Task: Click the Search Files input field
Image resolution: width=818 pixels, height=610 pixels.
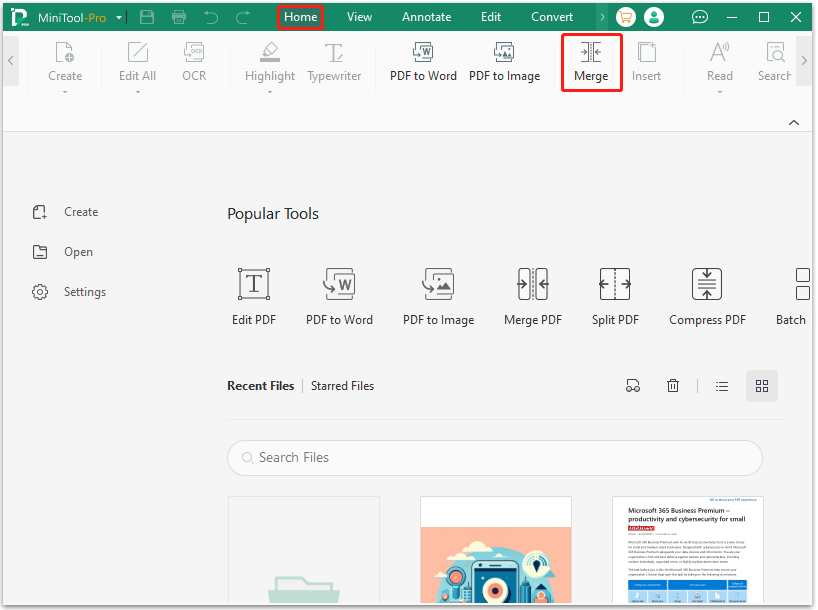Action: (495, 458)
